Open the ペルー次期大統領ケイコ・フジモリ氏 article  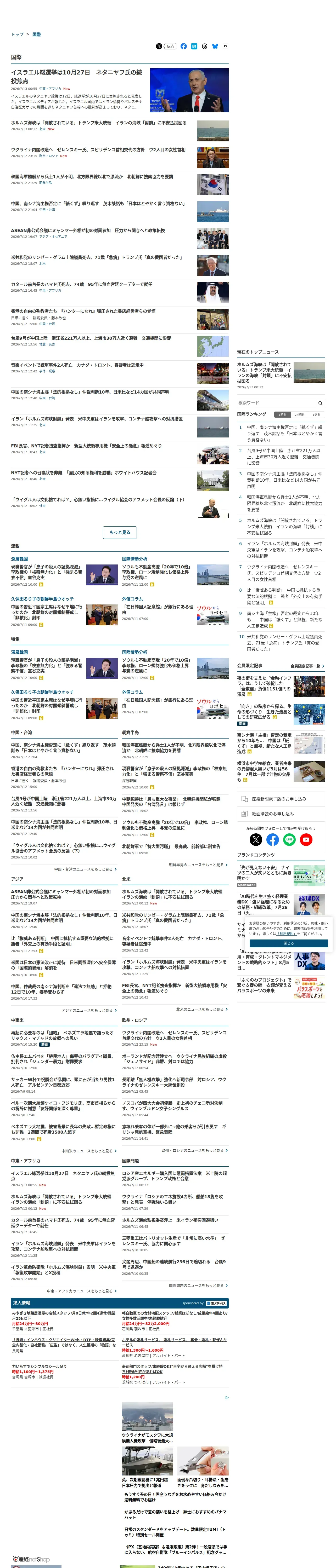pos(63,1105)
